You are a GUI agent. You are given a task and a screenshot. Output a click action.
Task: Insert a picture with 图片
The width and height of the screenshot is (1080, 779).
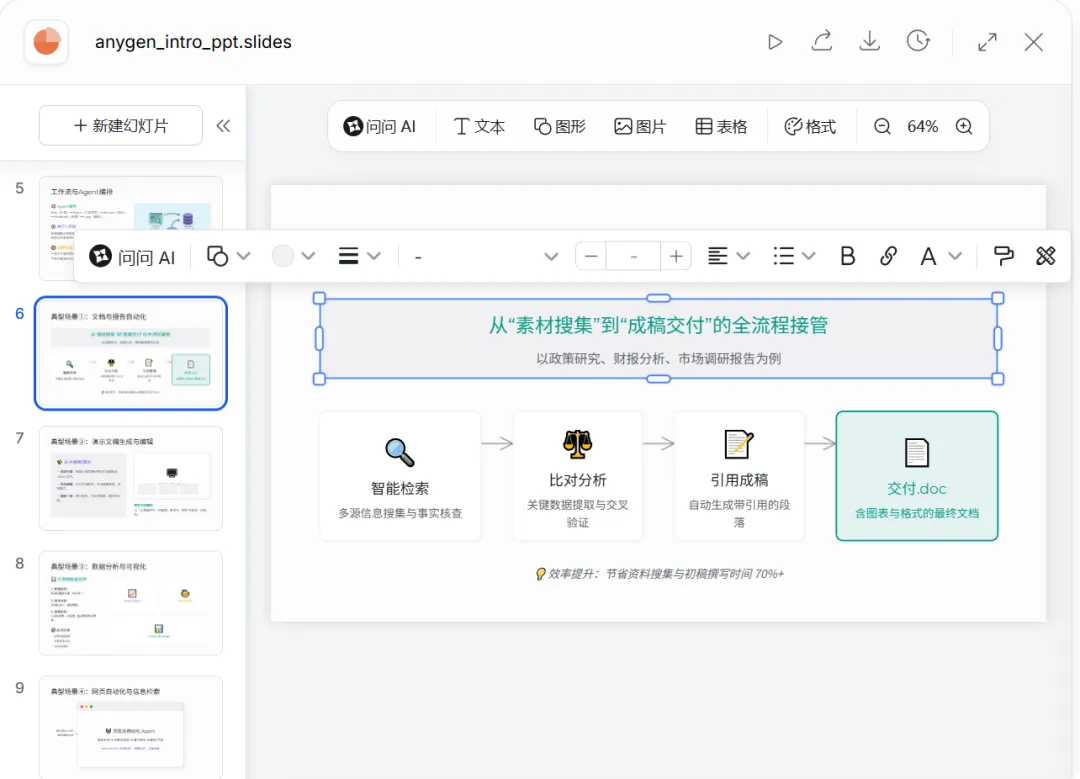tap(640, 127)
